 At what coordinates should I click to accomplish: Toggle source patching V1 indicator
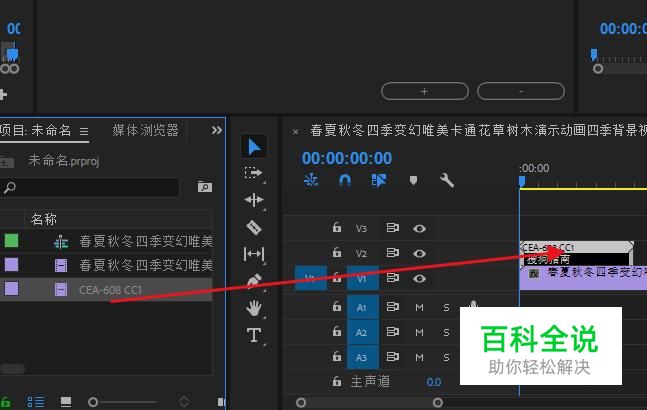(311, 278)
